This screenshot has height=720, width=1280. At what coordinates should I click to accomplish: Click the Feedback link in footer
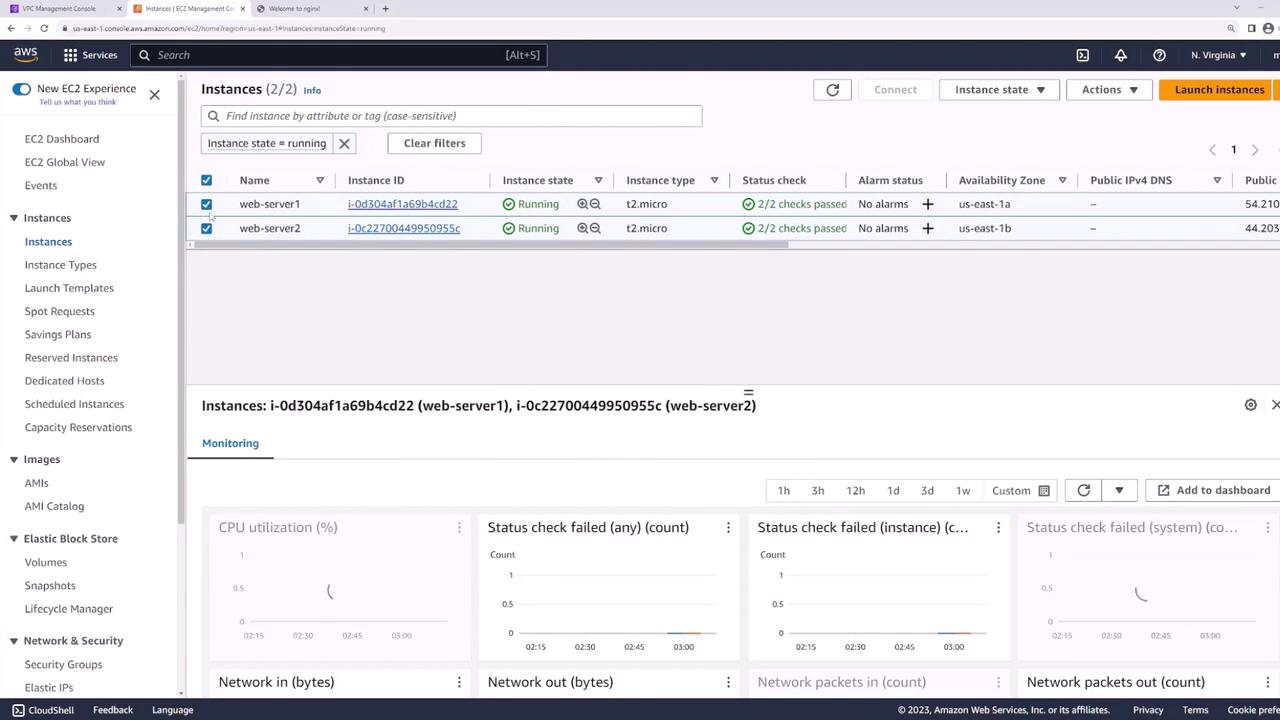click(x=113, y=710)
